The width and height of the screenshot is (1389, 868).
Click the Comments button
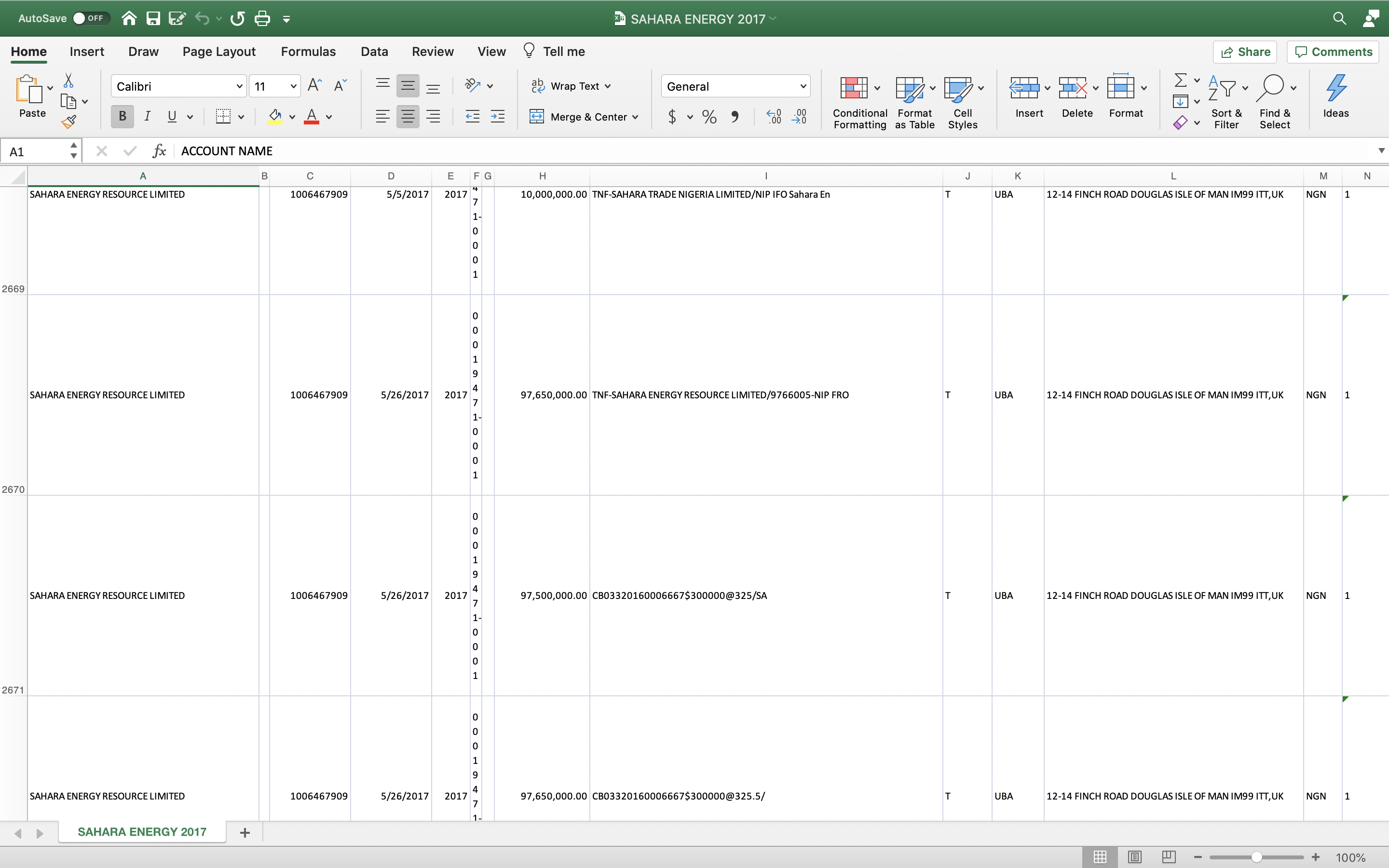1334,52
